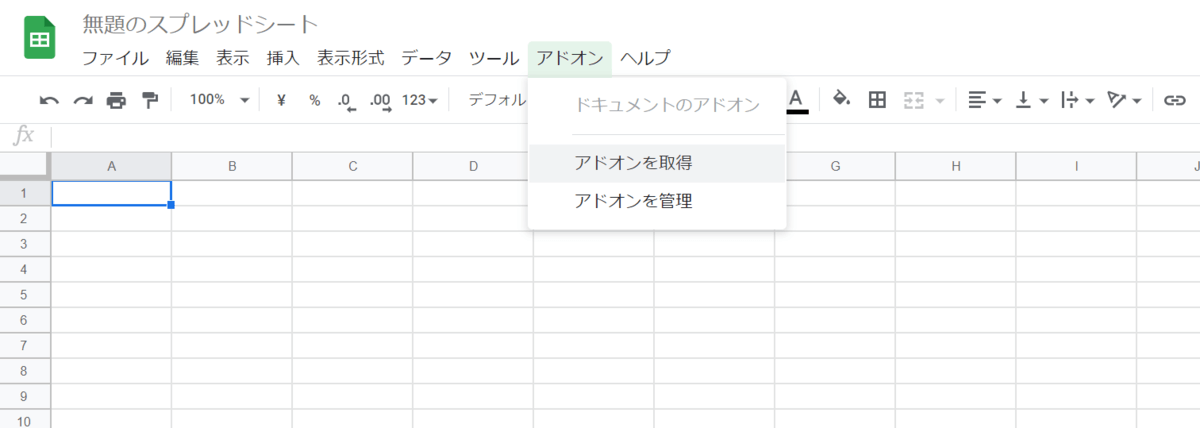Format as yen currency

pyautogui.click(x=281, y=100)
